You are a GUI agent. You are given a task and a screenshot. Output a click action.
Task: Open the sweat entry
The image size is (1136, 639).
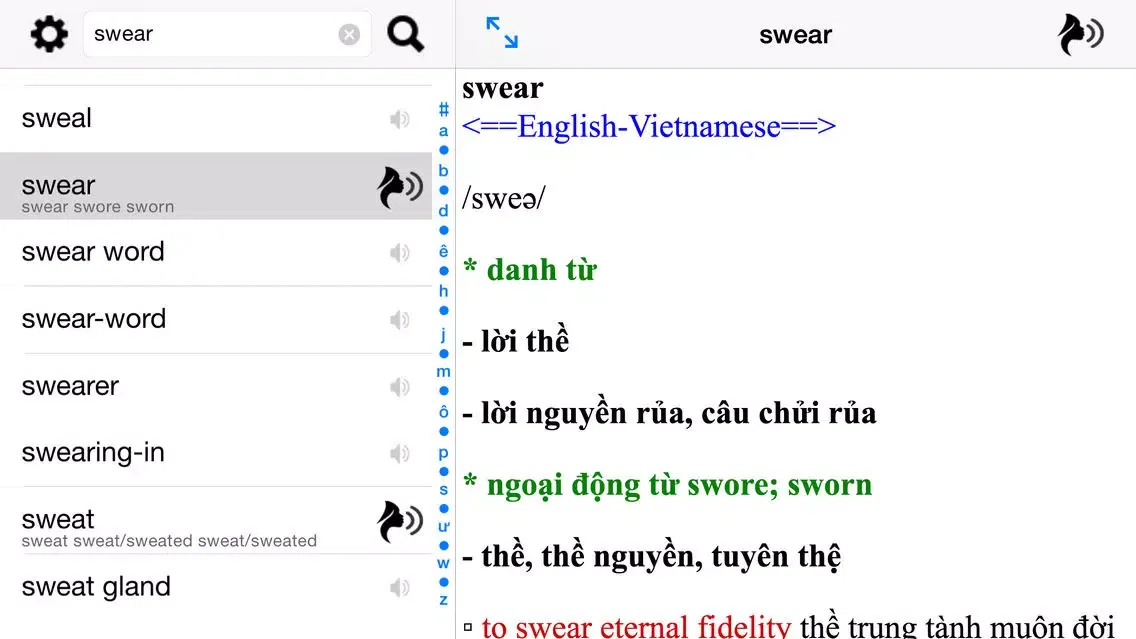coord(216,521)
